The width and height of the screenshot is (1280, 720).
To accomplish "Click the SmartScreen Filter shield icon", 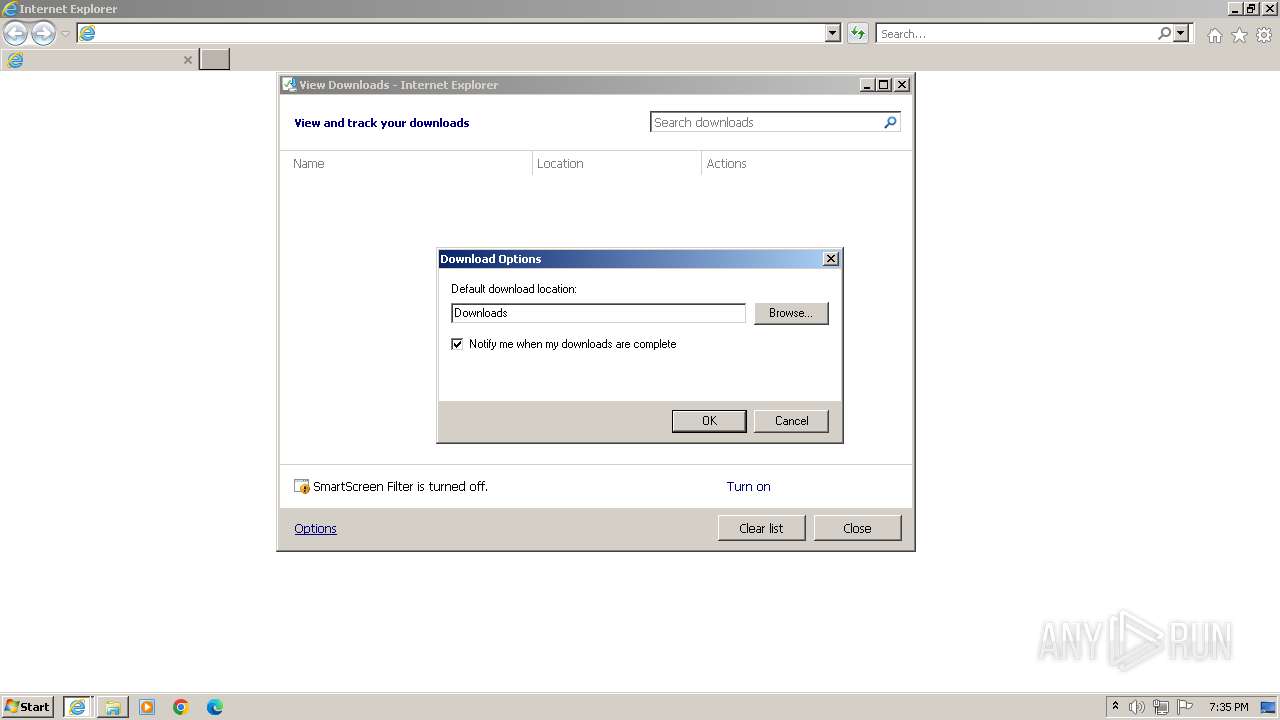I will (x=302, y=487).
